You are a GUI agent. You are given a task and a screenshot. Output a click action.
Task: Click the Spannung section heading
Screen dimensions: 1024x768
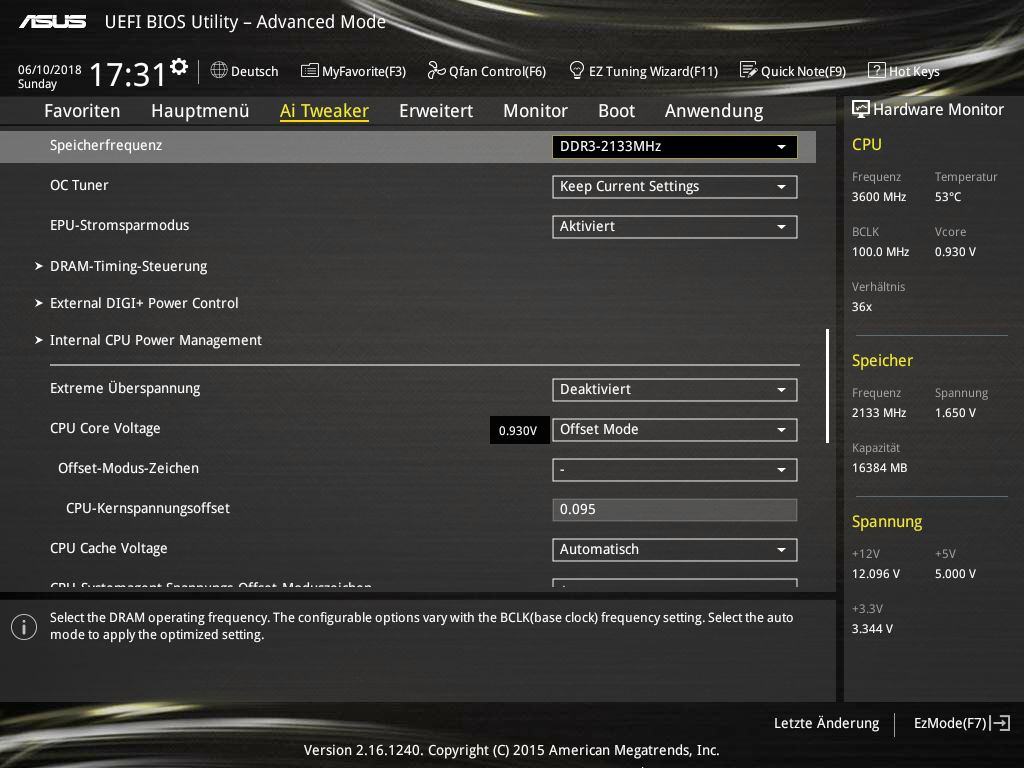[x=887, y=522]
